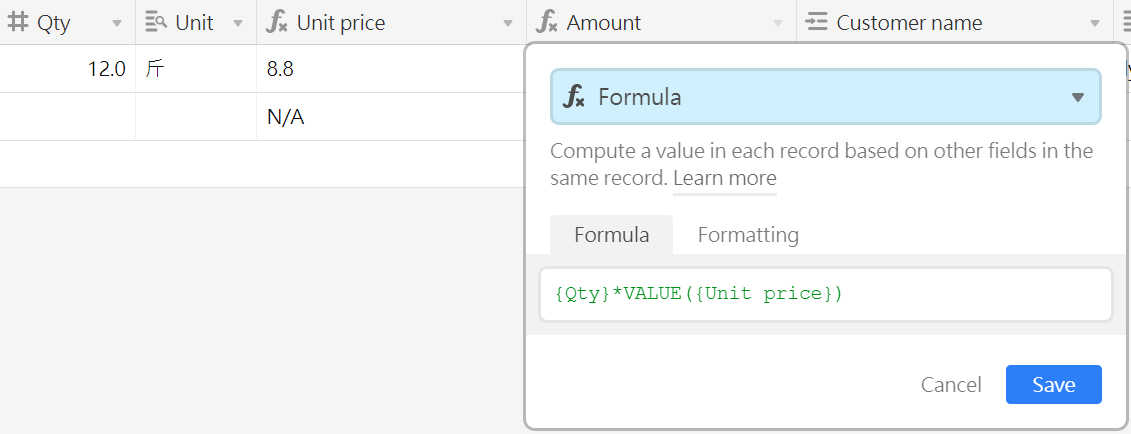
Task: Open the Customer name column dropdown arrow
Action: tap(1095, 24)
